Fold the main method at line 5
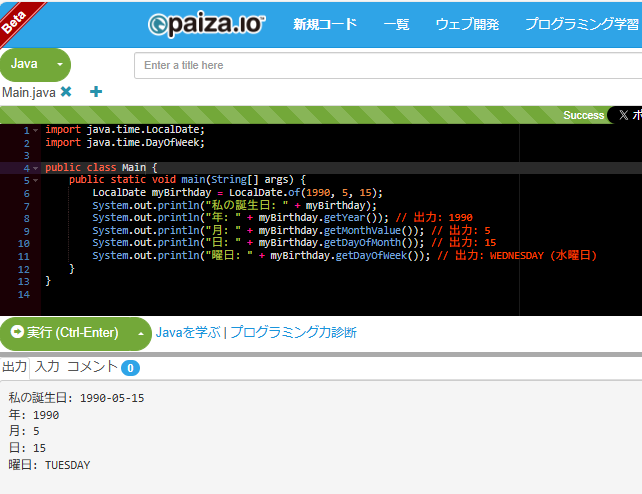The height and width of the screenshot is (494, 642). pos(36,180)
